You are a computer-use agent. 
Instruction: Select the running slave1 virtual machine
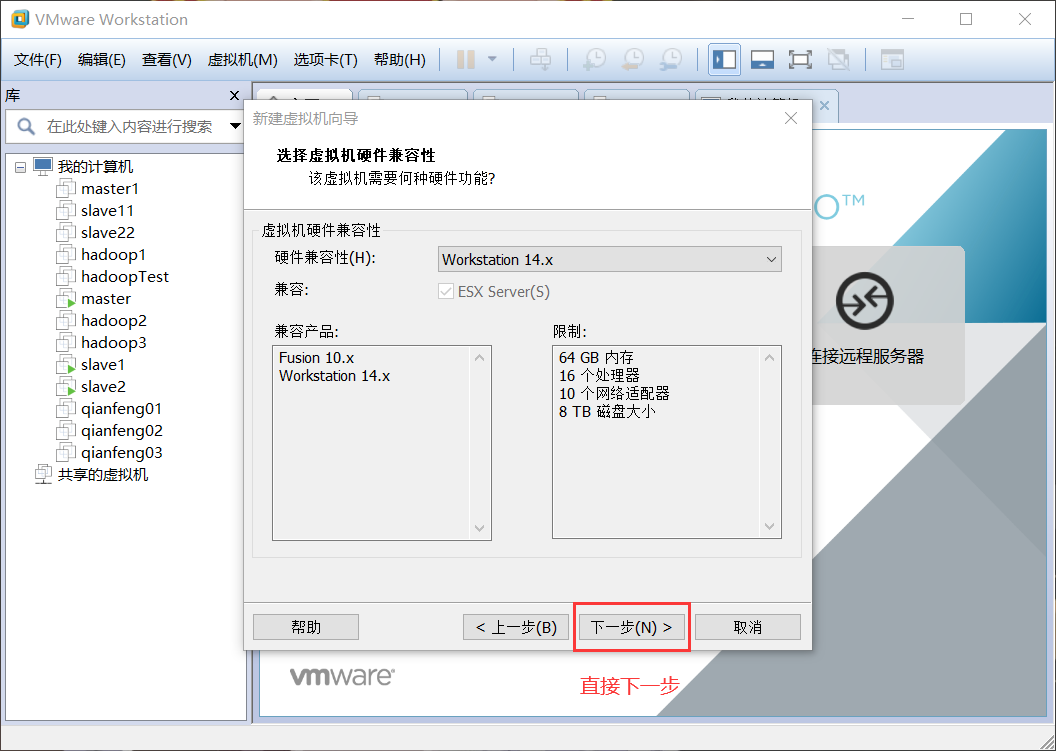pos(102,365)
